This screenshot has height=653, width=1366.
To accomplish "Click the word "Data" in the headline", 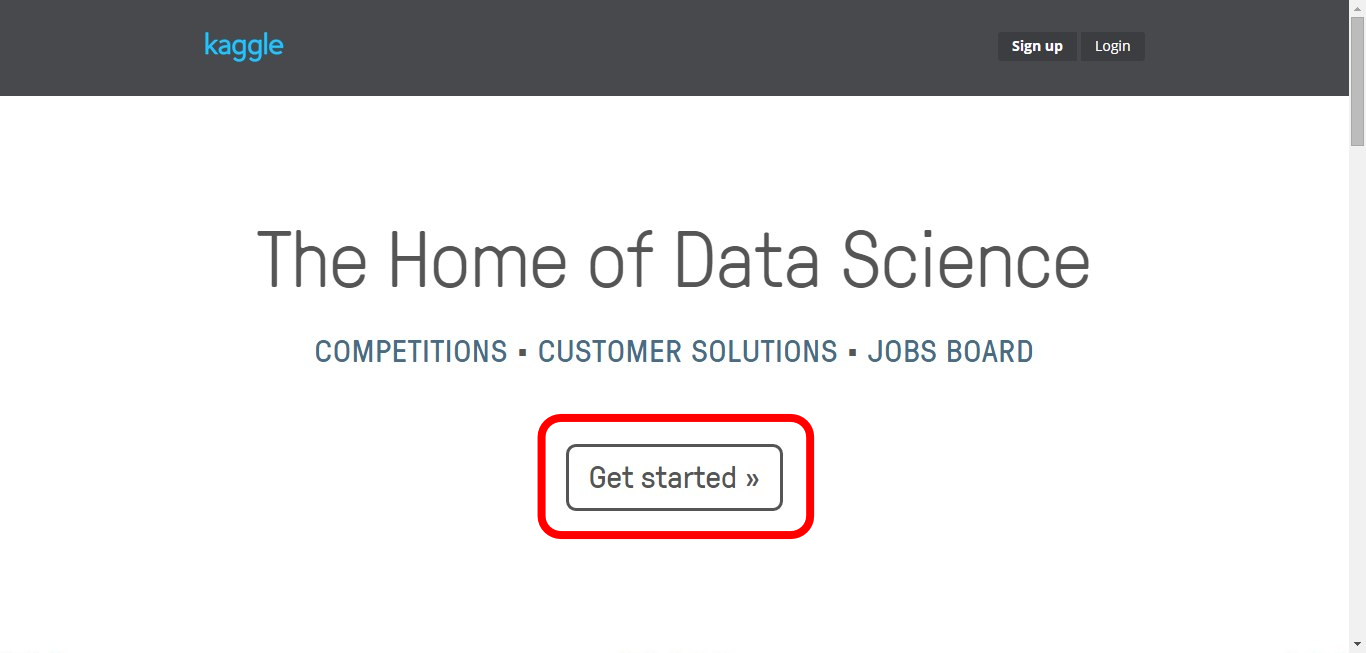I will pyautogui.click(x=747, y=259).
